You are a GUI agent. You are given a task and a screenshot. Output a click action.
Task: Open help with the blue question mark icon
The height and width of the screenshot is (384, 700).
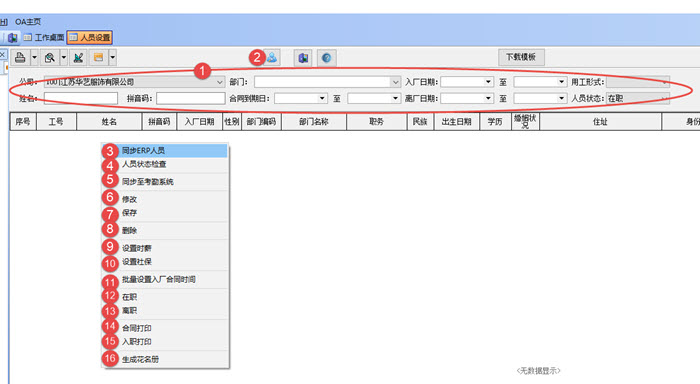pos(326,58)
